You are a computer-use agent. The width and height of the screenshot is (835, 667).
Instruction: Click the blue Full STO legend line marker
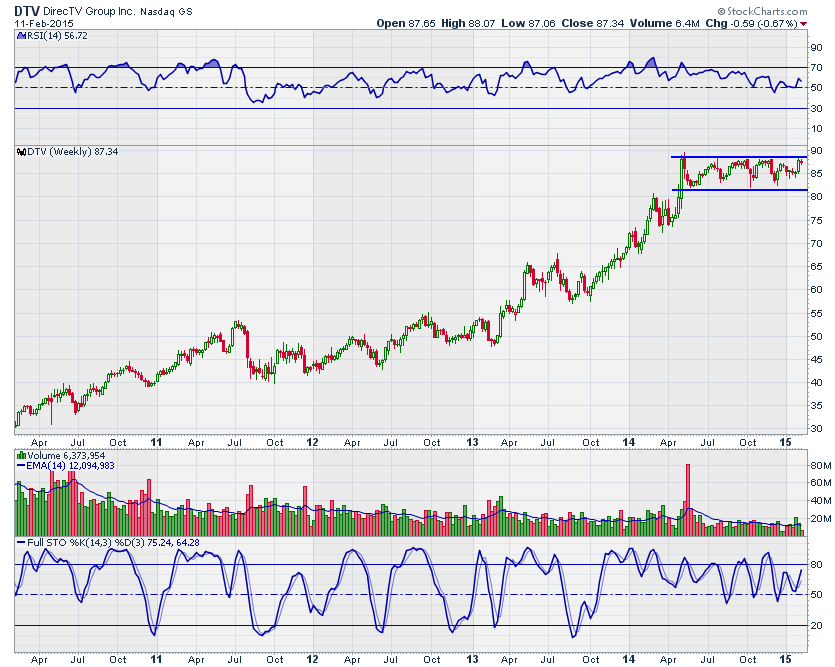(21, 542)
